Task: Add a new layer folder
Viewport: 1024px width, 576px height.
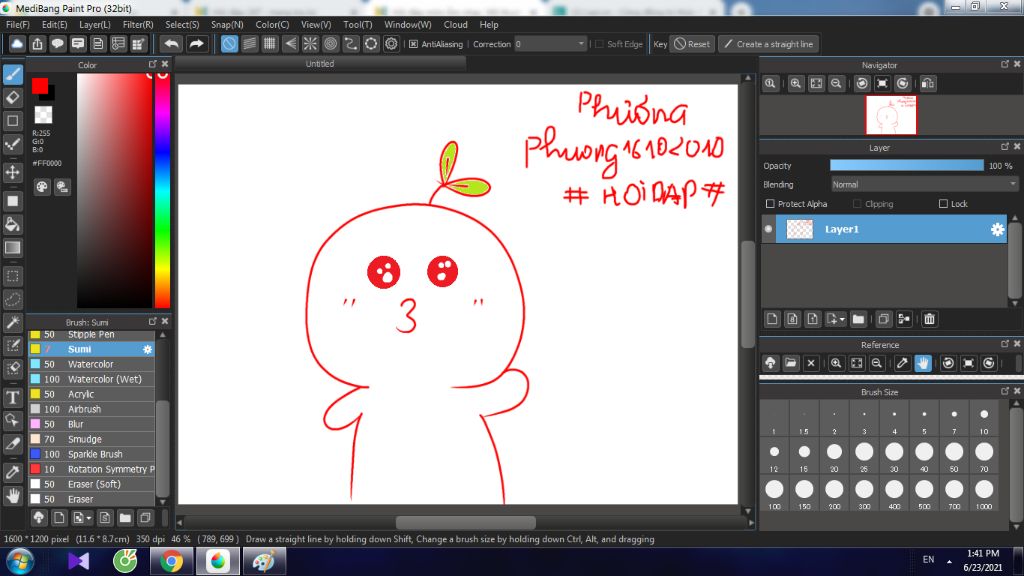Action: coord(858,319)
